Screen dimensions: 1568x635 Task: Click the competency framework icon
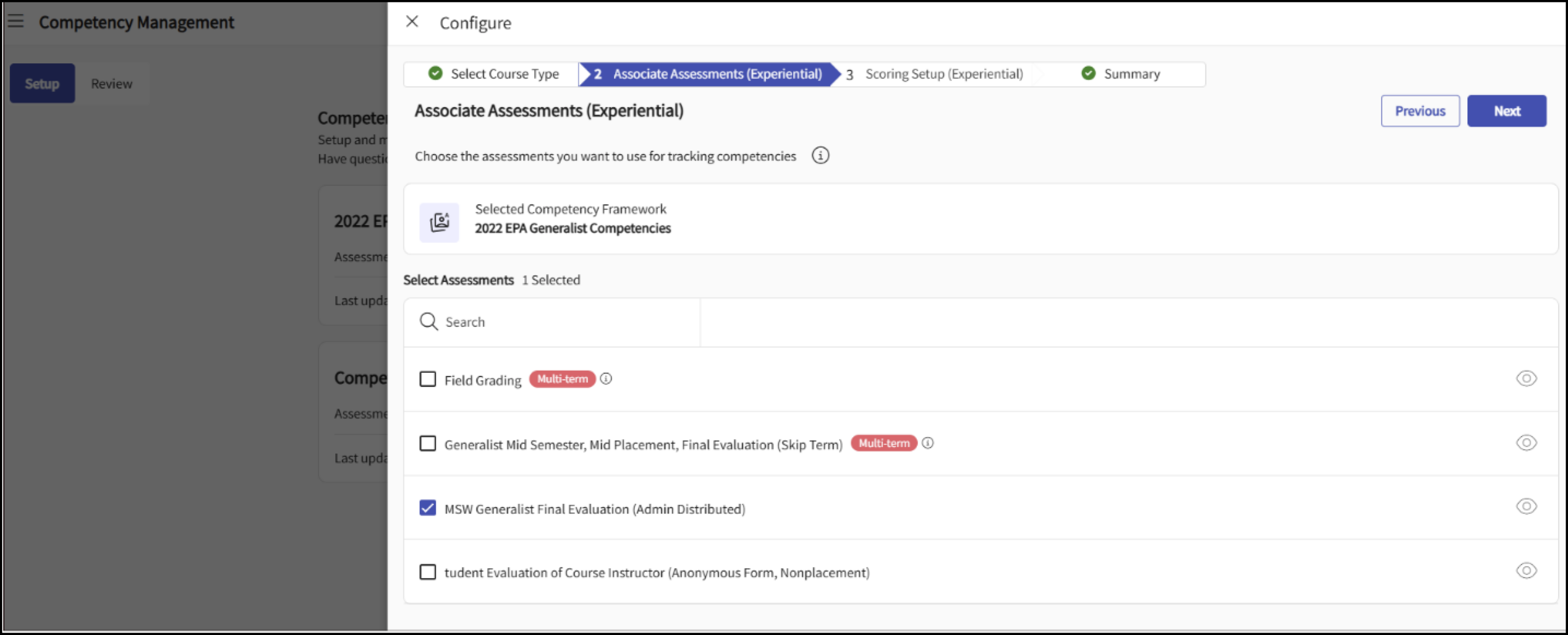pos(439,222)
